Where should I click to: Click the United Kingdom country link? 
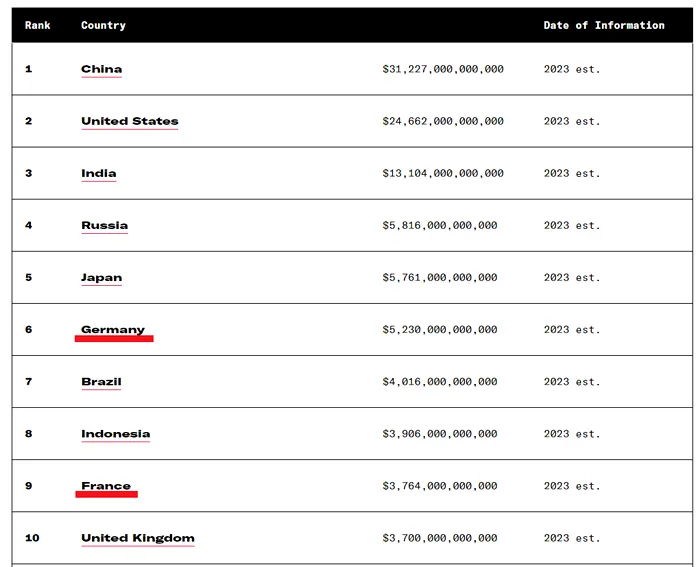tap(138, 538)
